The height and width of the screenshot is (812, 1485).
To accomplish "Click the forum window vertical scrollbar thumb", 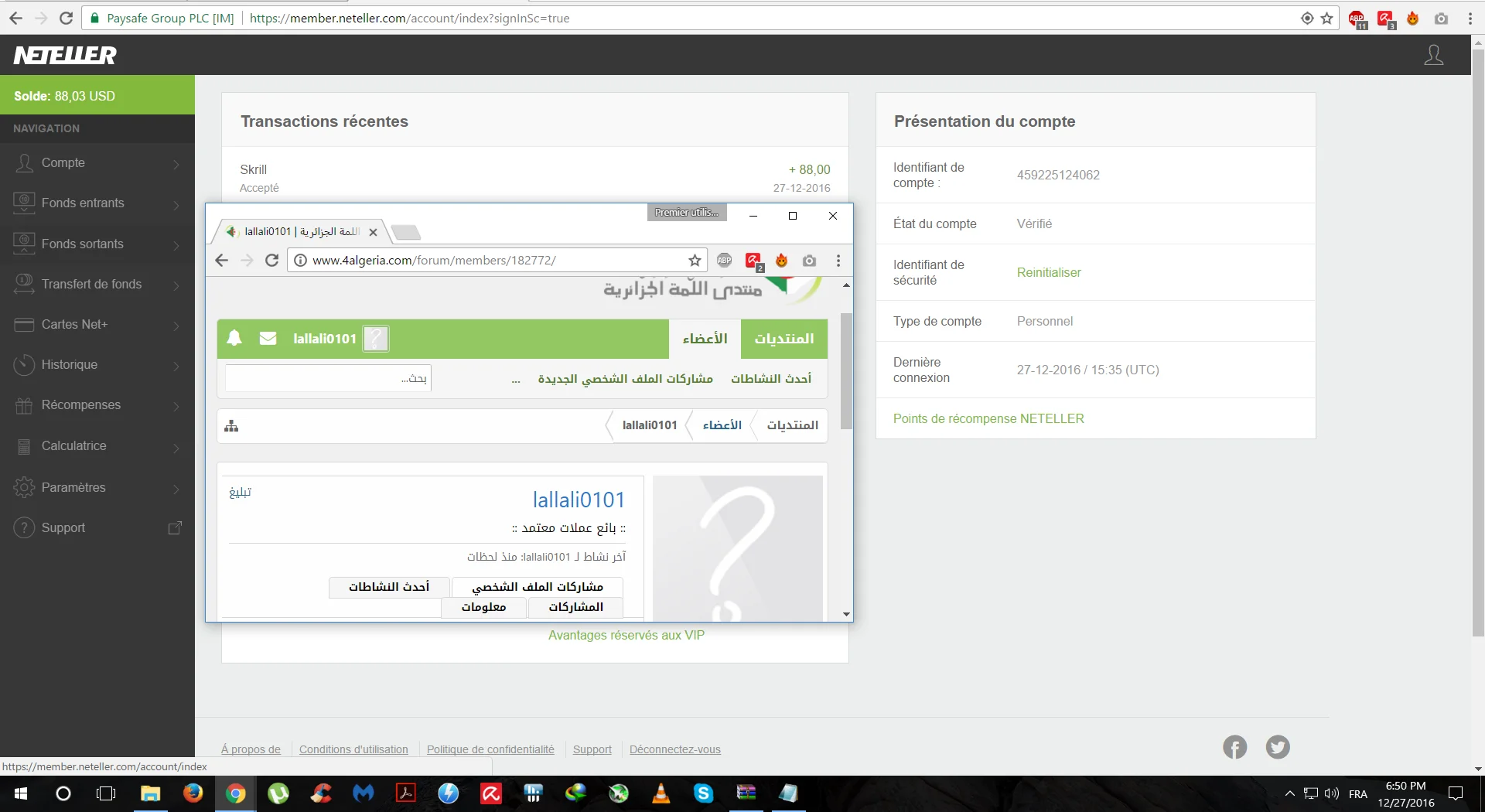I will click(846, 371).
